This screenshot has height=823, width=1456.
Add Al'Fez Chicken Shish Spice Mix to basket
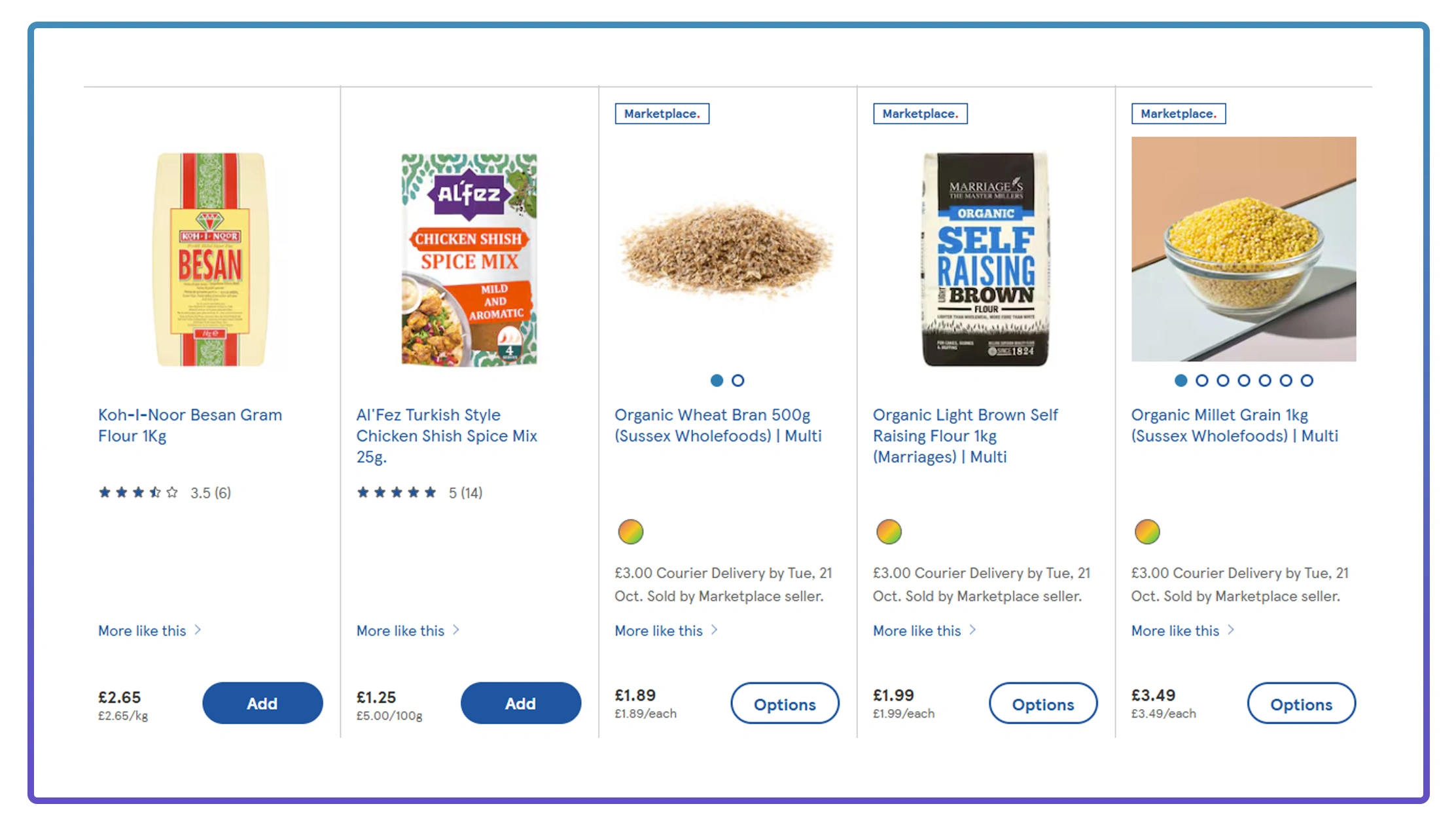pyautogui.click(x=520, y=703)
